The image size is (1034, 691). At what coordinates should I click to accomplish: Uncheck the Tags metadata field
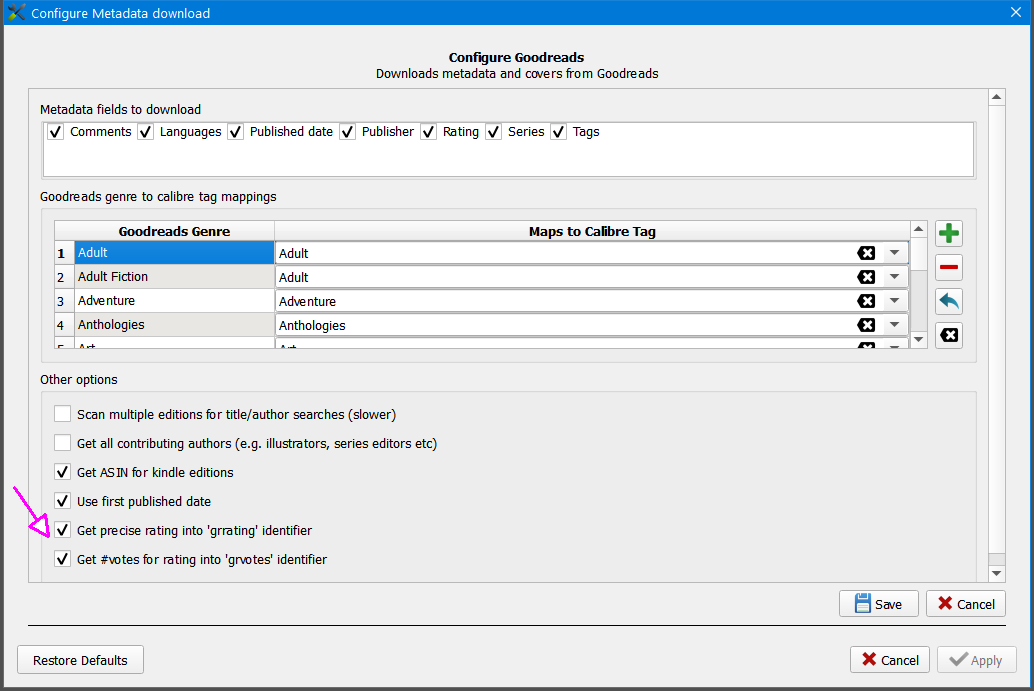(x=559, y=132)
